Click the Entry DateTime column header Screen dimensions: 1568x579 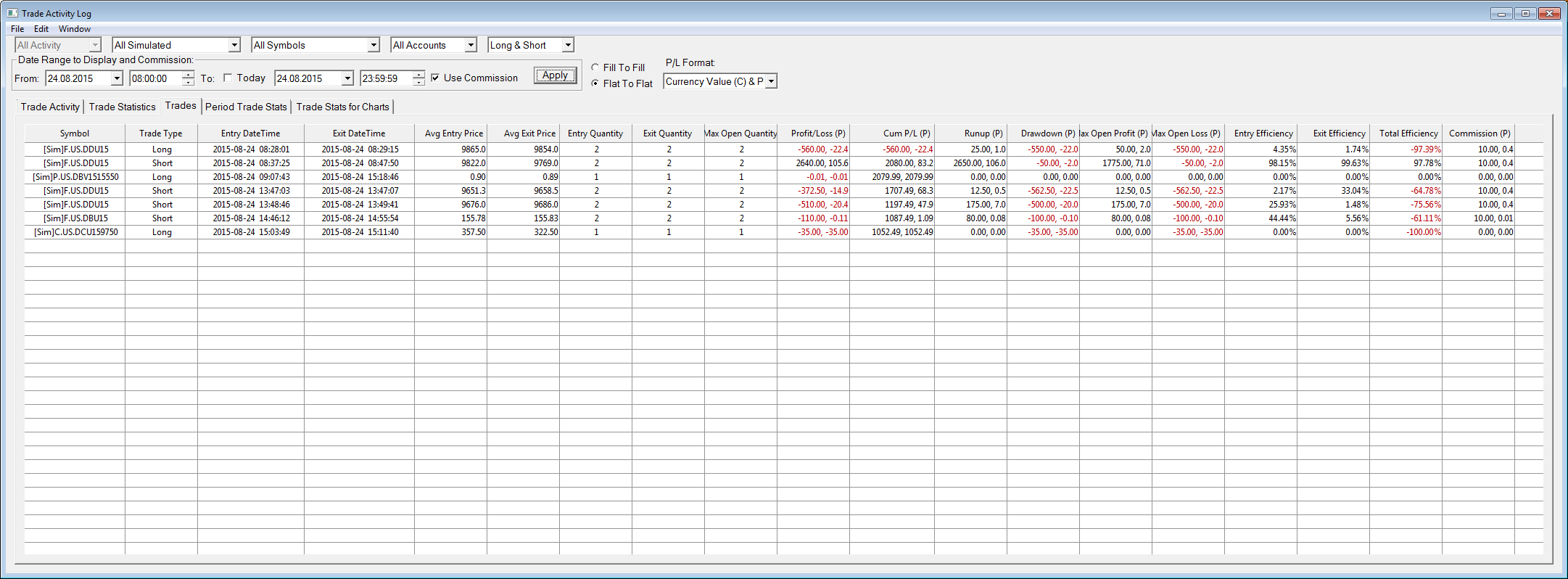tap(251, 134)
